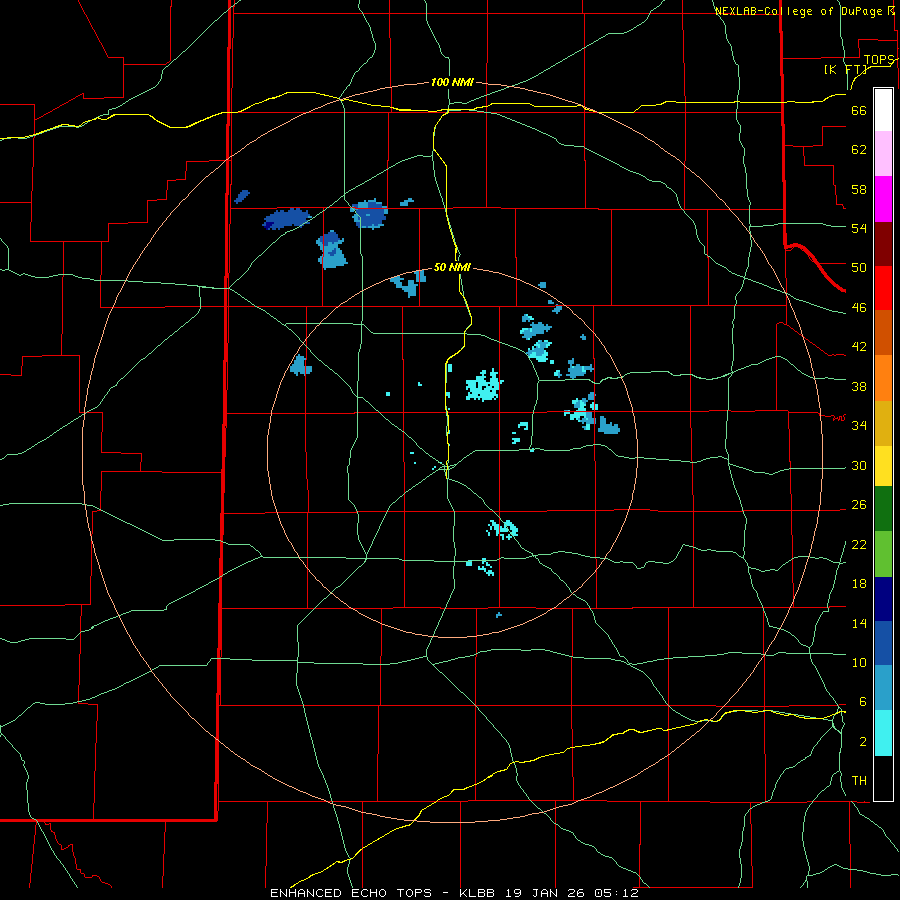Click the light pink legend swatch
Image resolution: width=900 pixels, height=900 pixels.
883,154
